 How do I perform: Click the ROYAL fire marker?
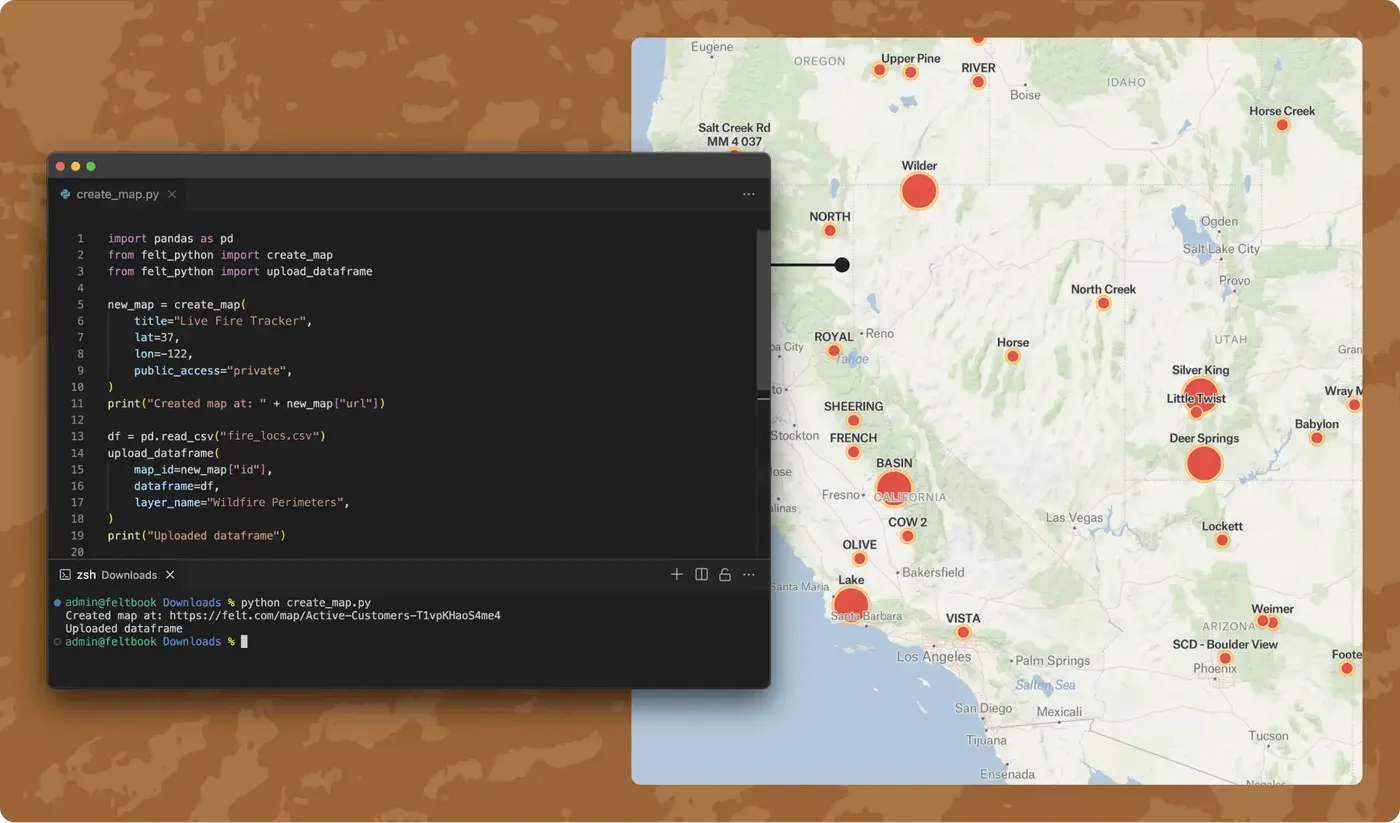(833, 351)
